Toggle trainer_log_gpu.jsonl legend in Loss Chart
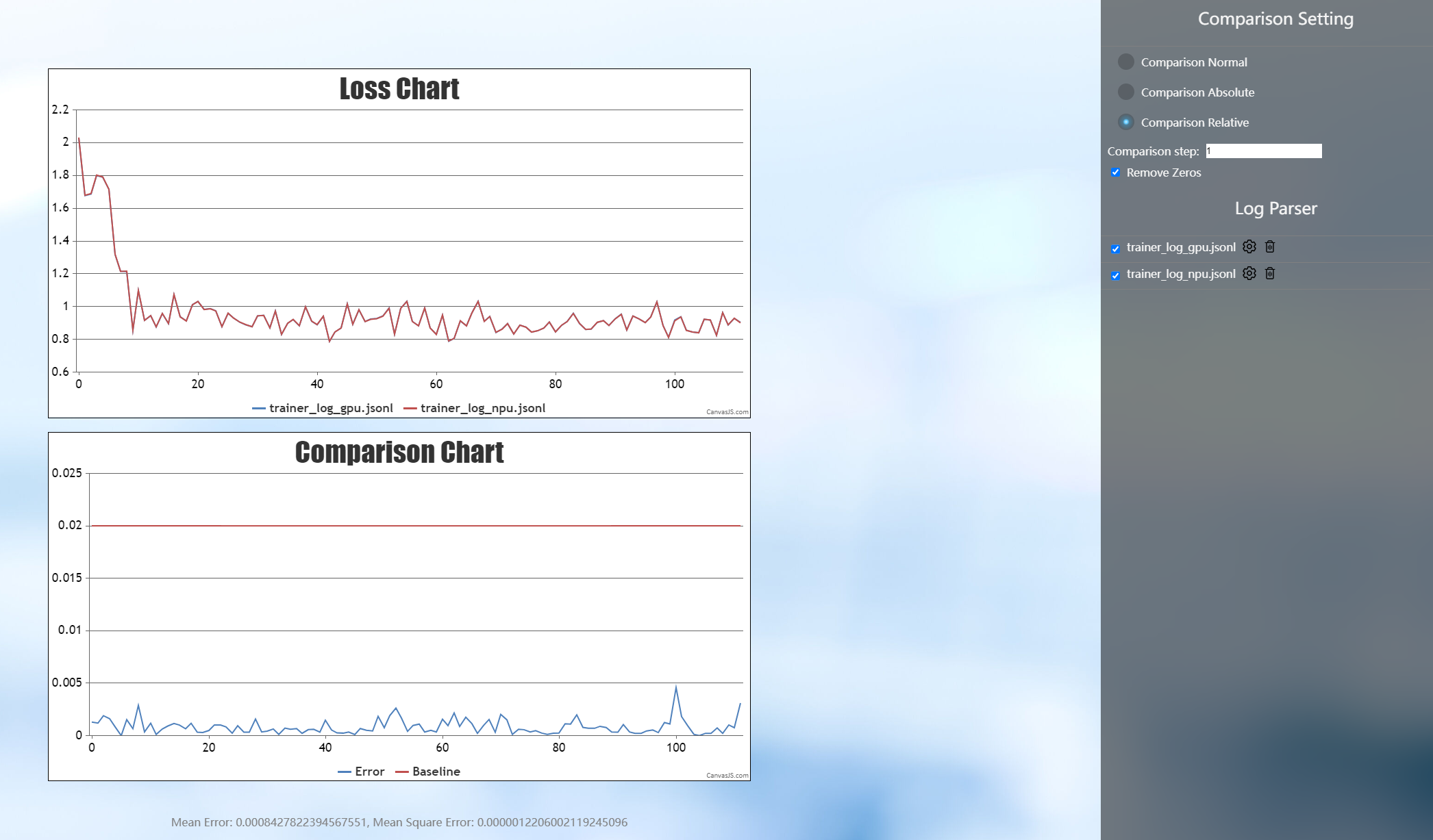This screenshot has width=1433, height=840. pyautogui.click(x=323, y=408)
